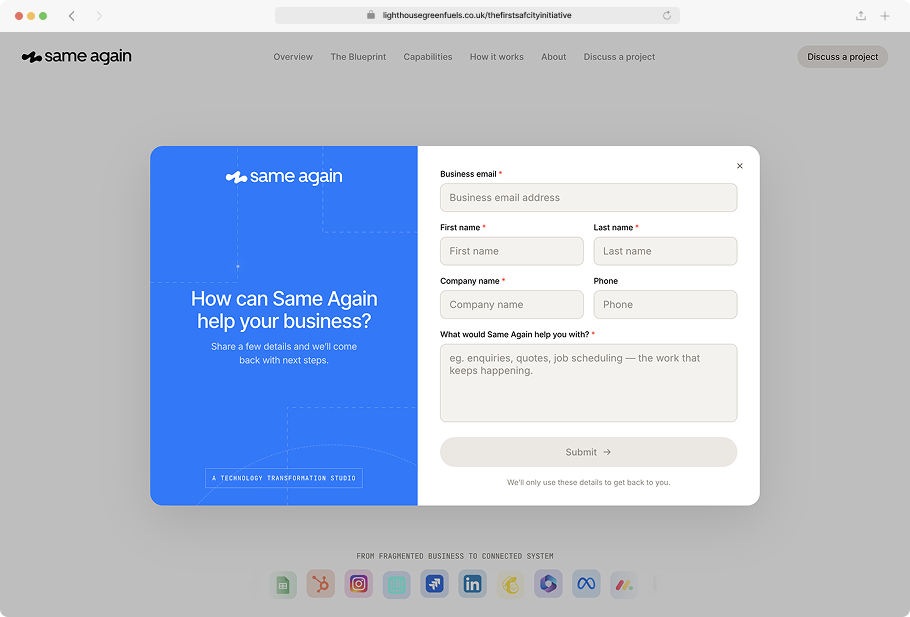Click the browser forward arrow
This screenshot has height=617, width=910.
pyautogui.click(x=99, y=16)
